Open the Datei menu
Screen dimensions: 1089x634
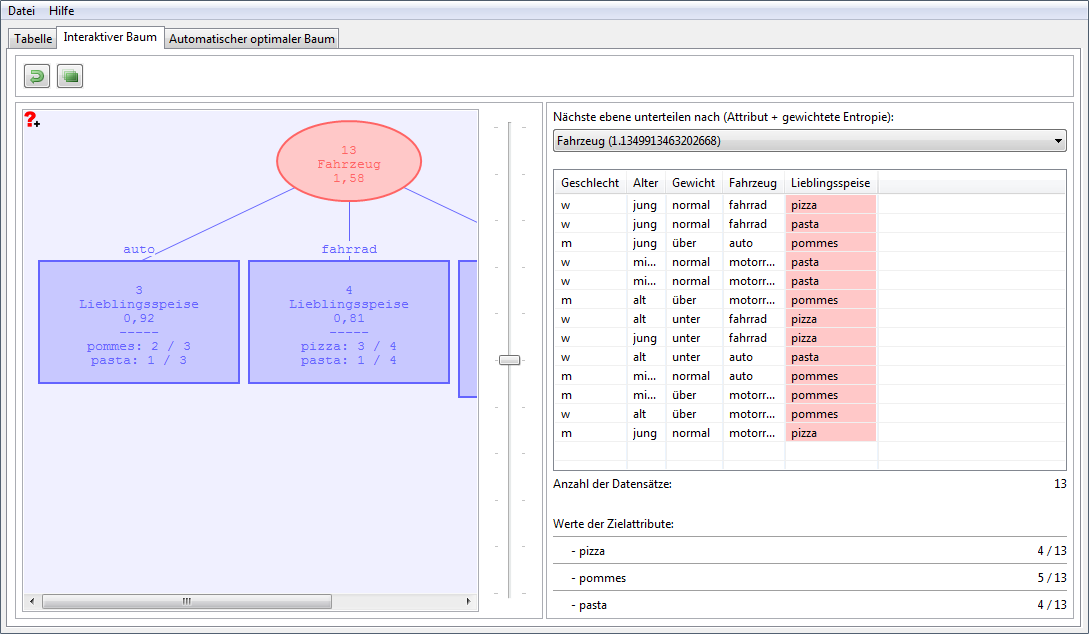tap(22, 10)
